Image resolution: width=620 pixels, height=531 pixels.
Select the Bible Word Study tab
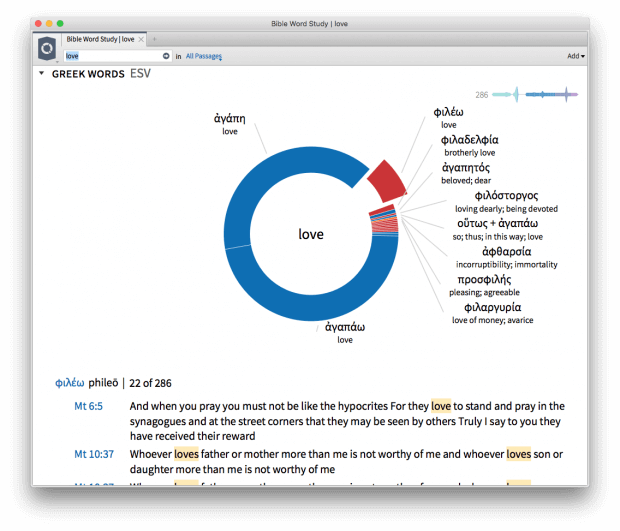tap(100, 39)
